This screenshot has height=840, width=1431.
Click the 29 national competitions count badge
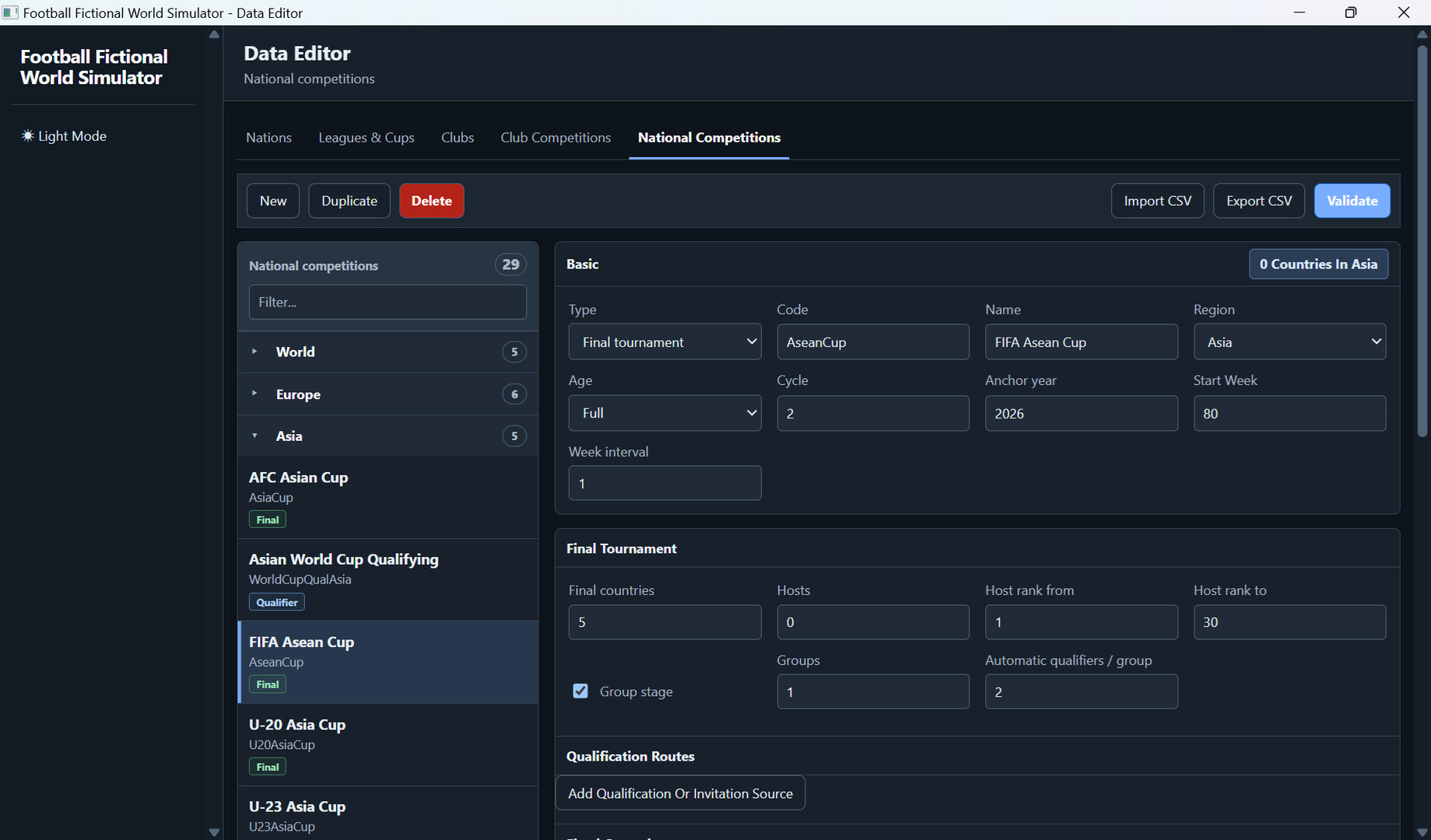[510, 264]
